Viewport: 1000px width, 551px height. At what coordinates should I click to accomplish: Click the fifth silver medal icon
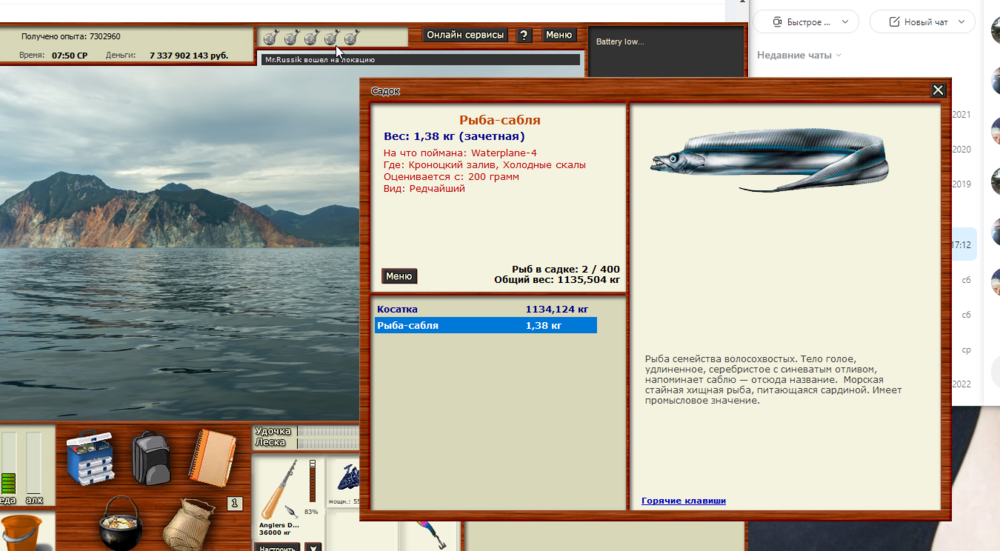coord(351,38)
